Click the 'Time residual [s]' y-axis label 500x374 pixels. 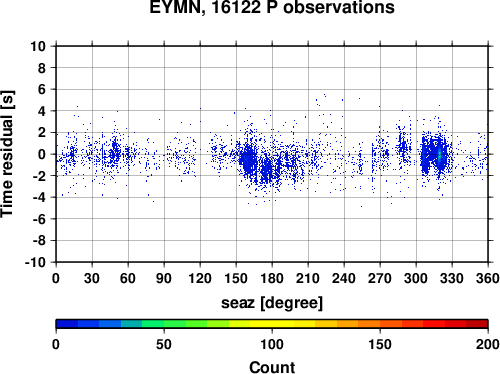coord(7,154)
